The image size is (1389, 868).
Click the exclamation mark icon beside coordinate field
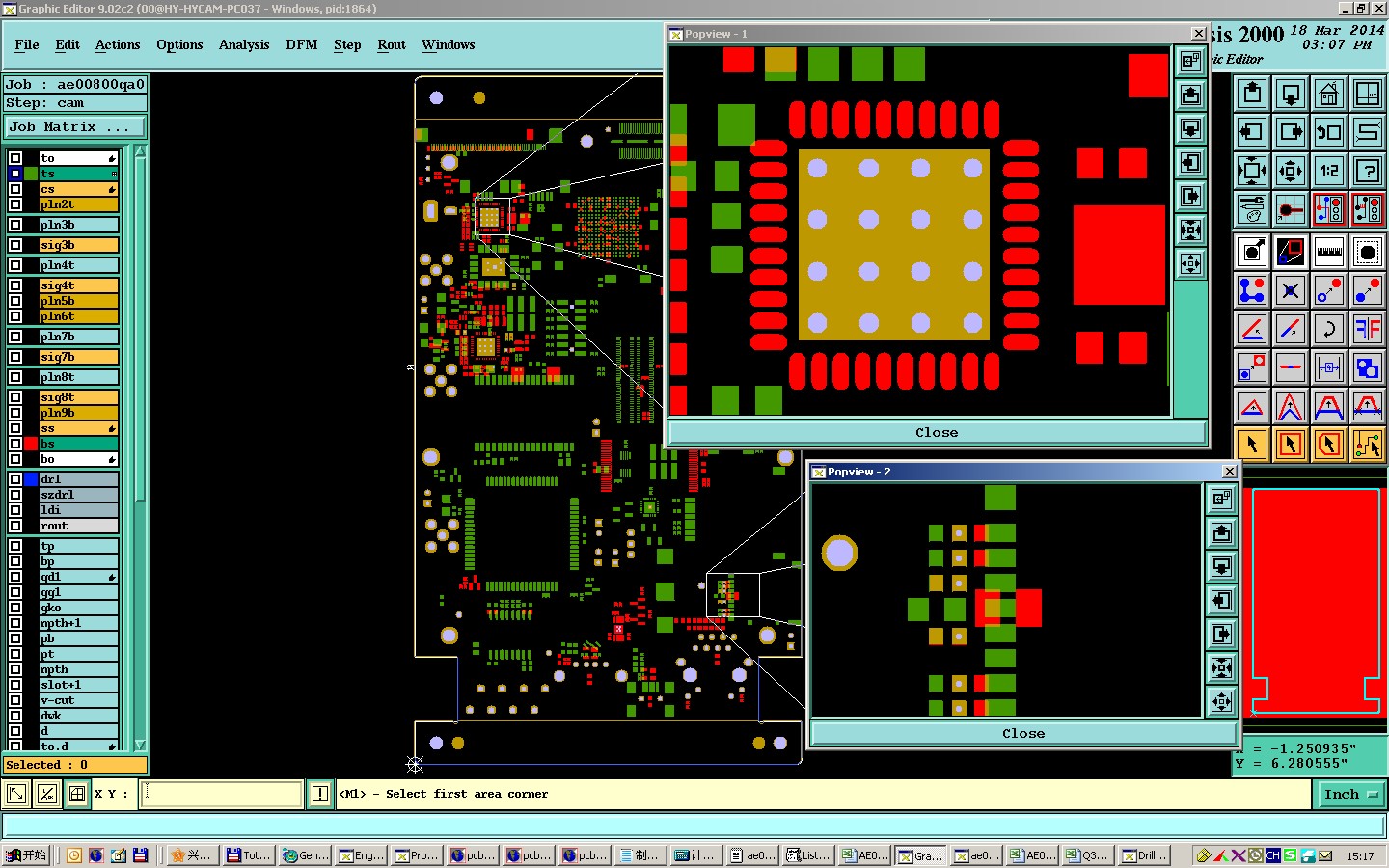pyautogui.click(x=320, y=794)
